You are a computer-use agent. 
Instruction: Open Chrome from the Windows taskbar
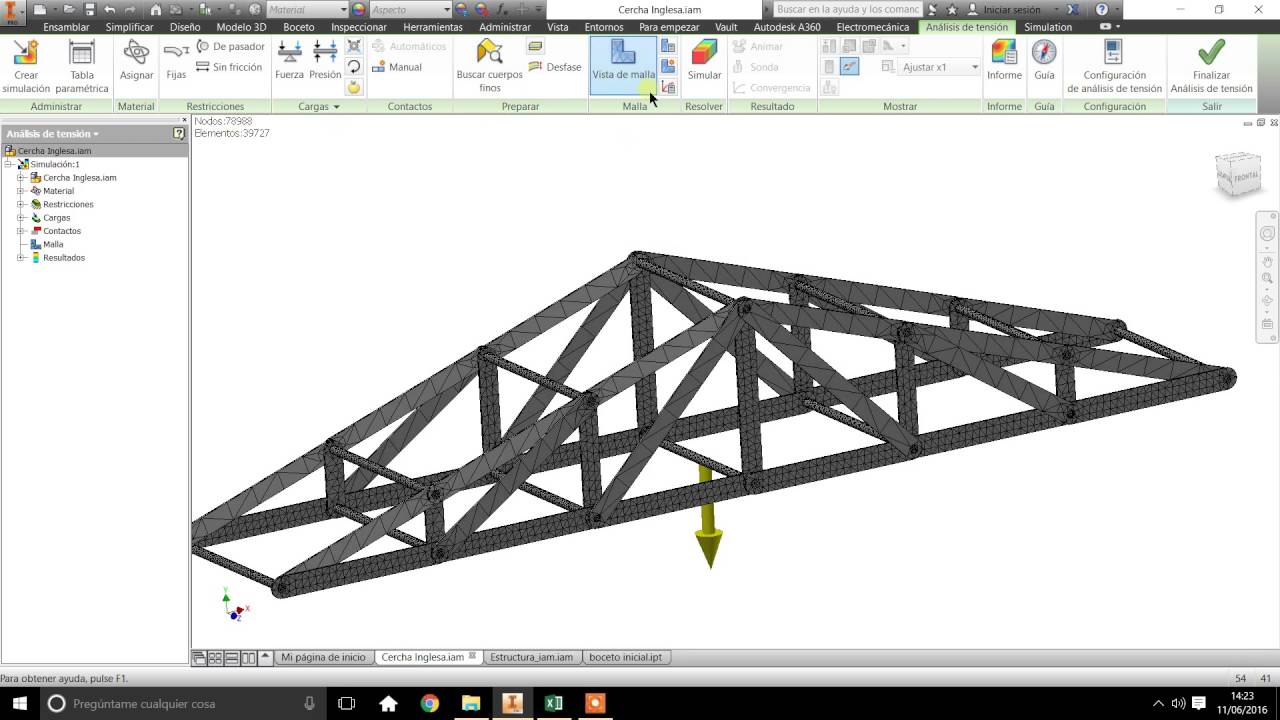[x=429, y=703]
